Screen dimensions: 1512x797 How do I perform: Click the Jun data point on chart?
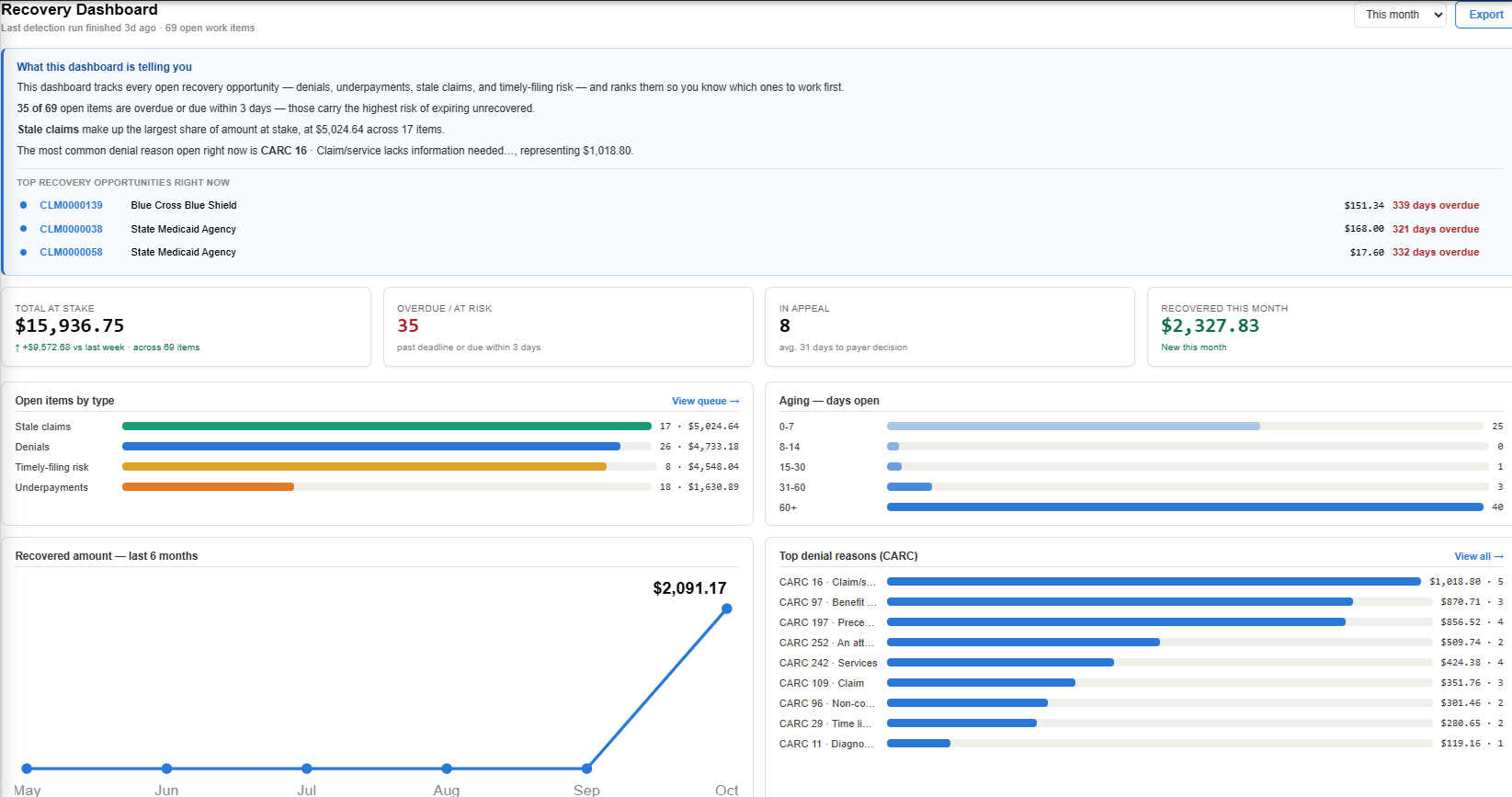click(x=166, y=769)
